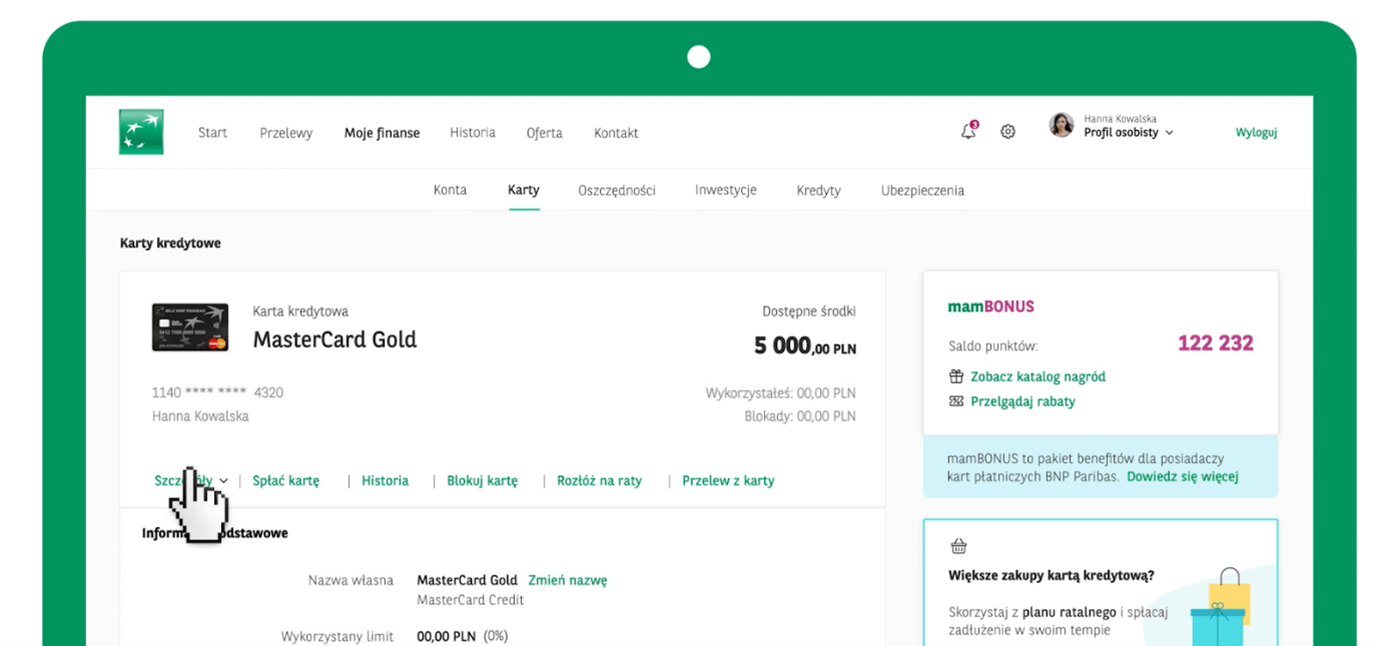Open settings via the gear icon
The image size is (1377, 646).
pos(1008,132)
